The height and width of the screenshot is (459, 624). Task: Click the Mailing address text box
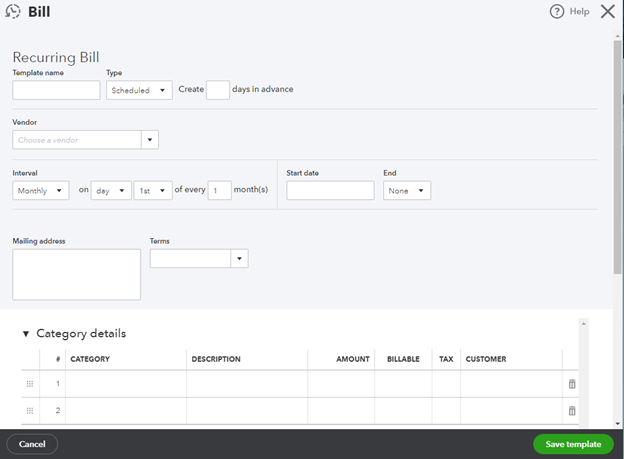coord(76,274)
